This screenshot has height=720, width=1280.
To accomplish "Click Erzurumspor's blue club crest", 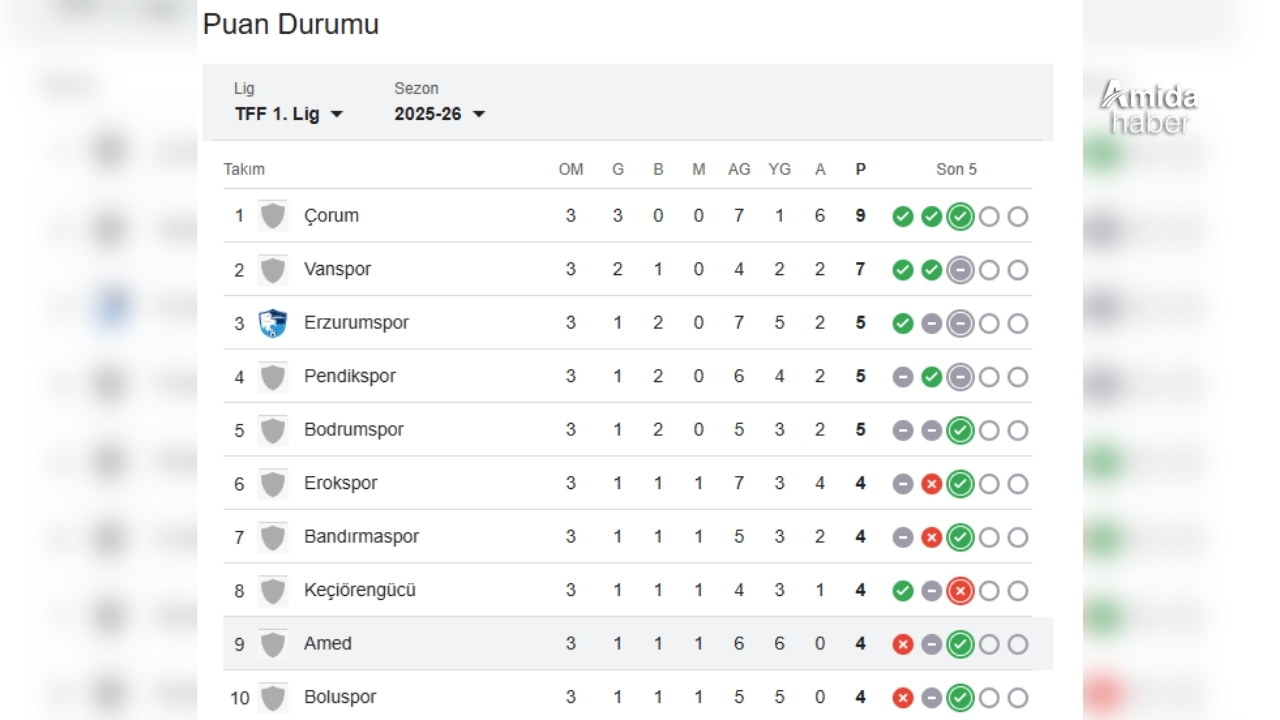I will [272, 323].
